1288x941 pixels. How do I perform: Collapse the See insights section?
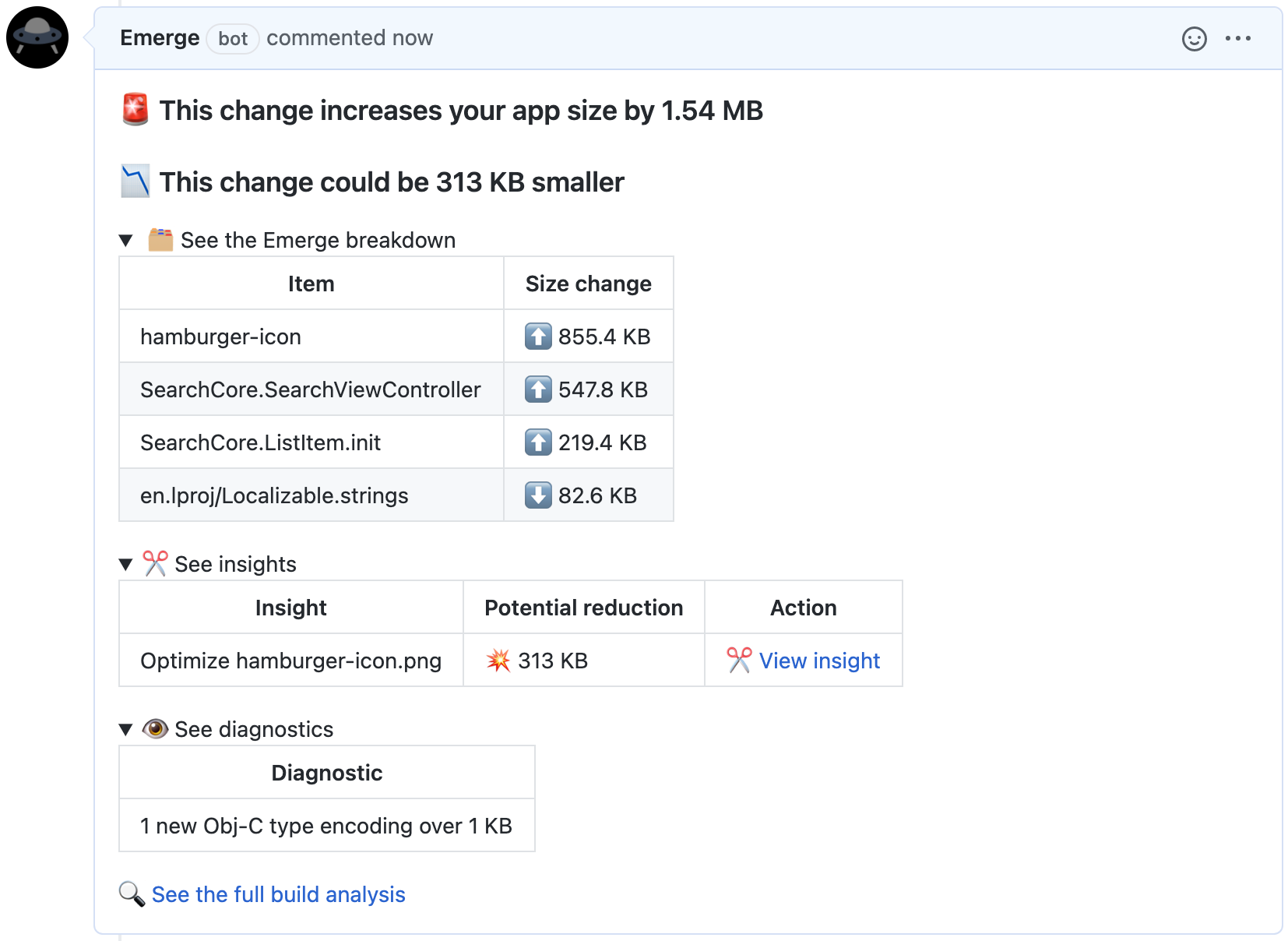pyautogui.click(x=126, y=565)
